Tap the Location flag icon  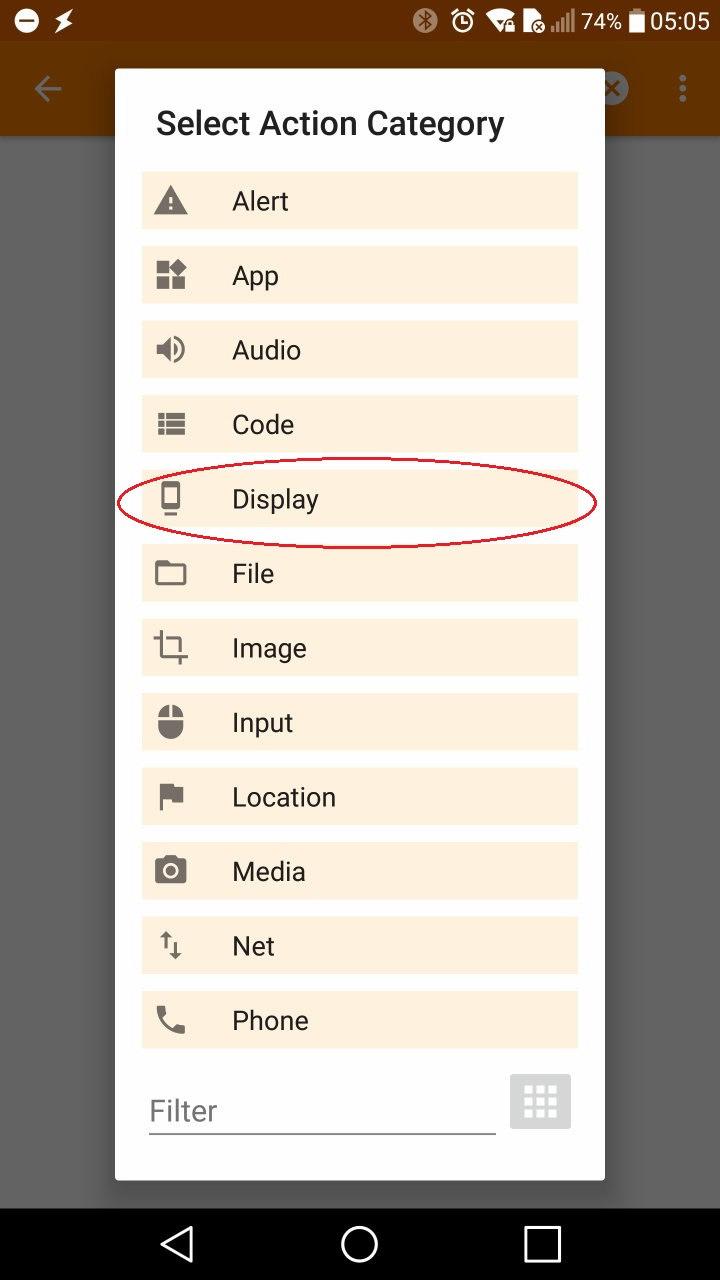[171, 796]
